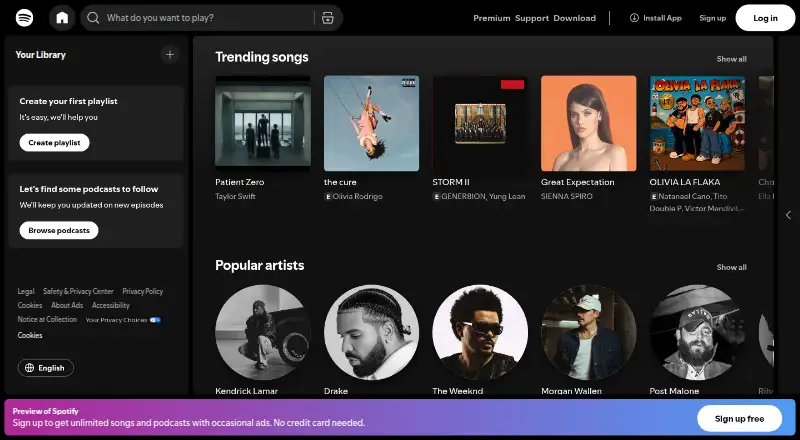
Task: Open the Patient Zero album cover
Action: (x=263, y=123)
